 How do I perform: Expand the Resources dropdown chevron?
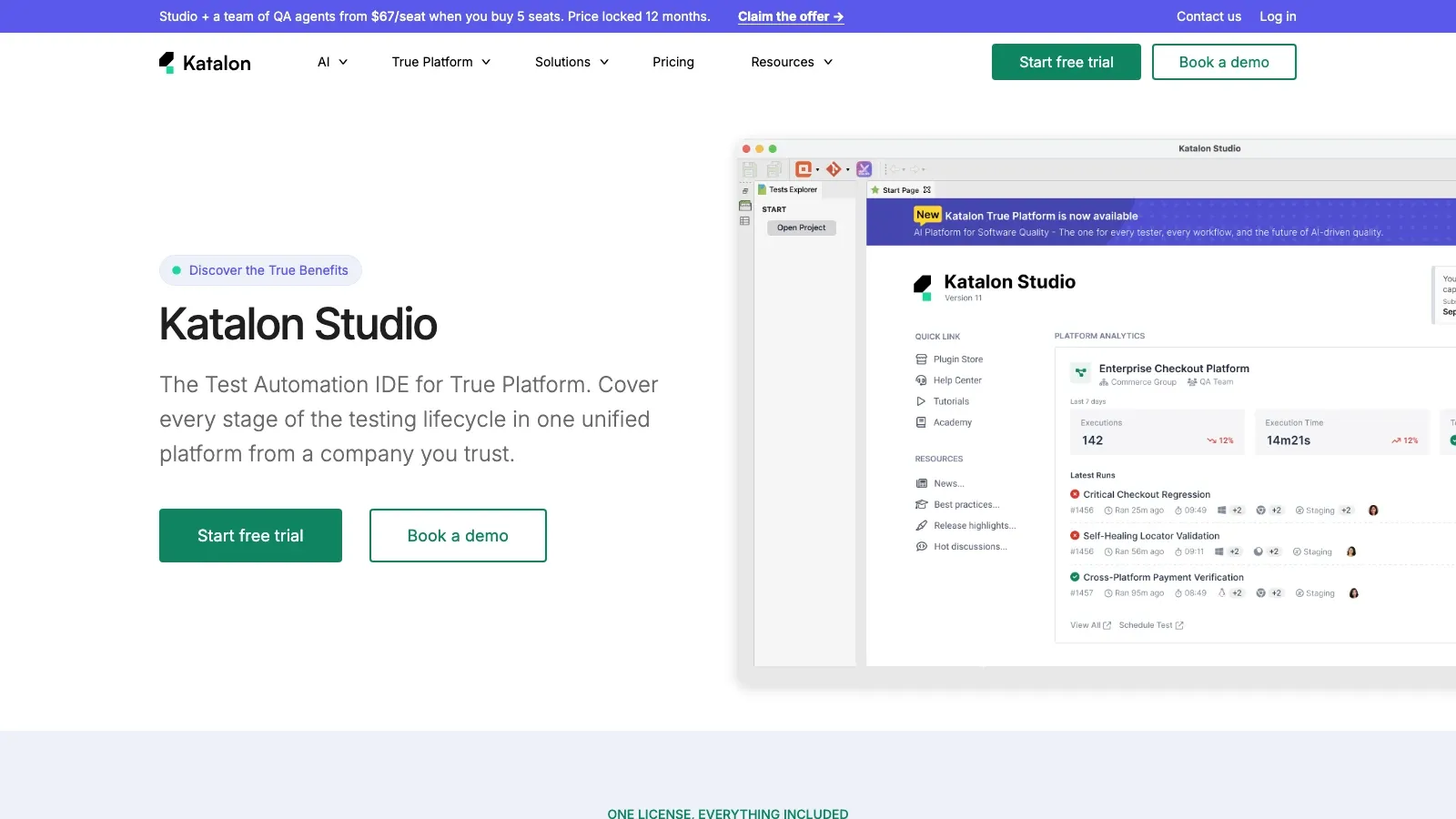coord(828,62)
